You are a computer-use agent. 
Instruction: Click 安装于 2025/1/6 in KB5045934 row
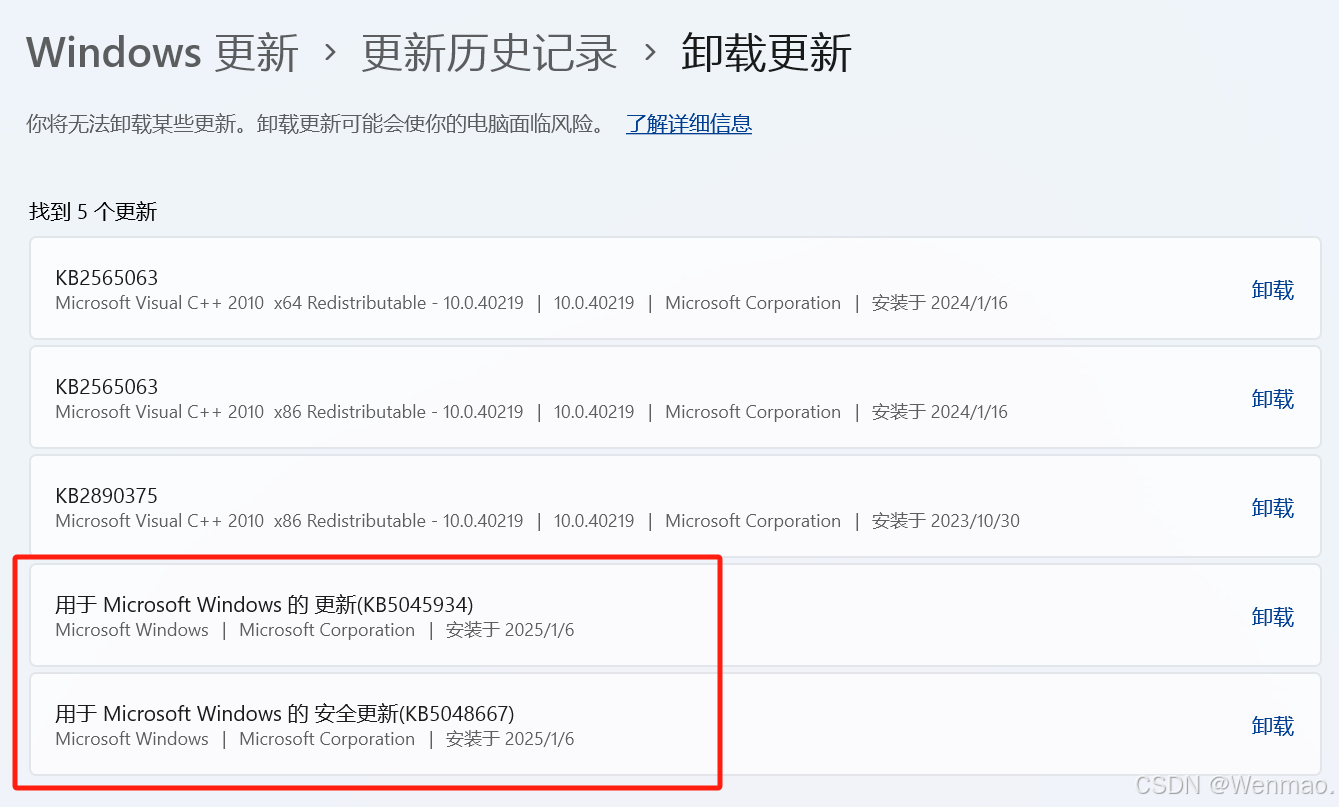pyautogui.click(x=510, y=630)
